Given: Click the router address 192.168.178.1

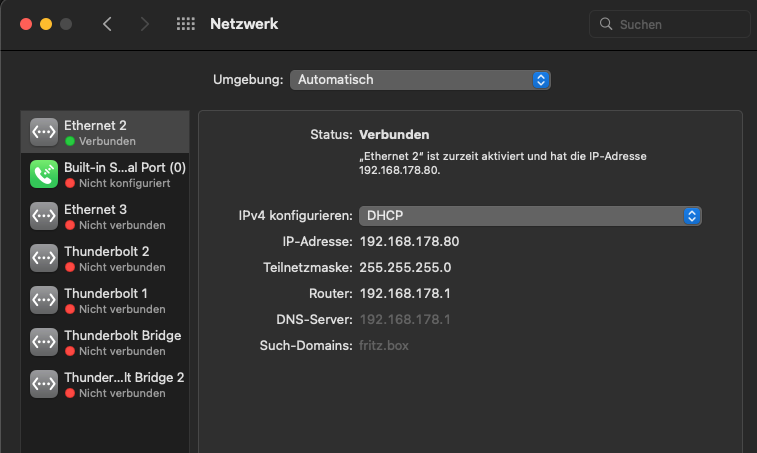Looking at the screenshot, I should click(405, 294).
